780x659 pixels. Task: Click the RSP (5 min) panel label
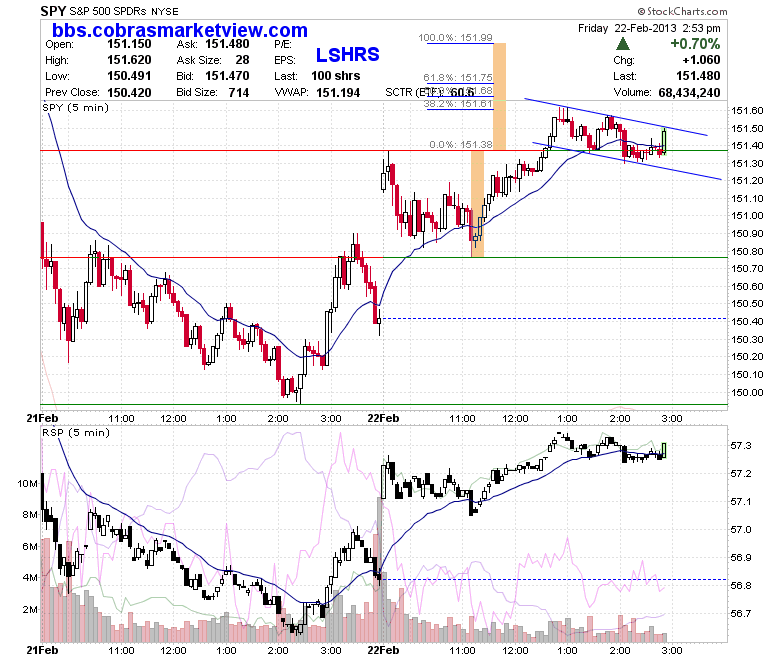tap(76, 432)
